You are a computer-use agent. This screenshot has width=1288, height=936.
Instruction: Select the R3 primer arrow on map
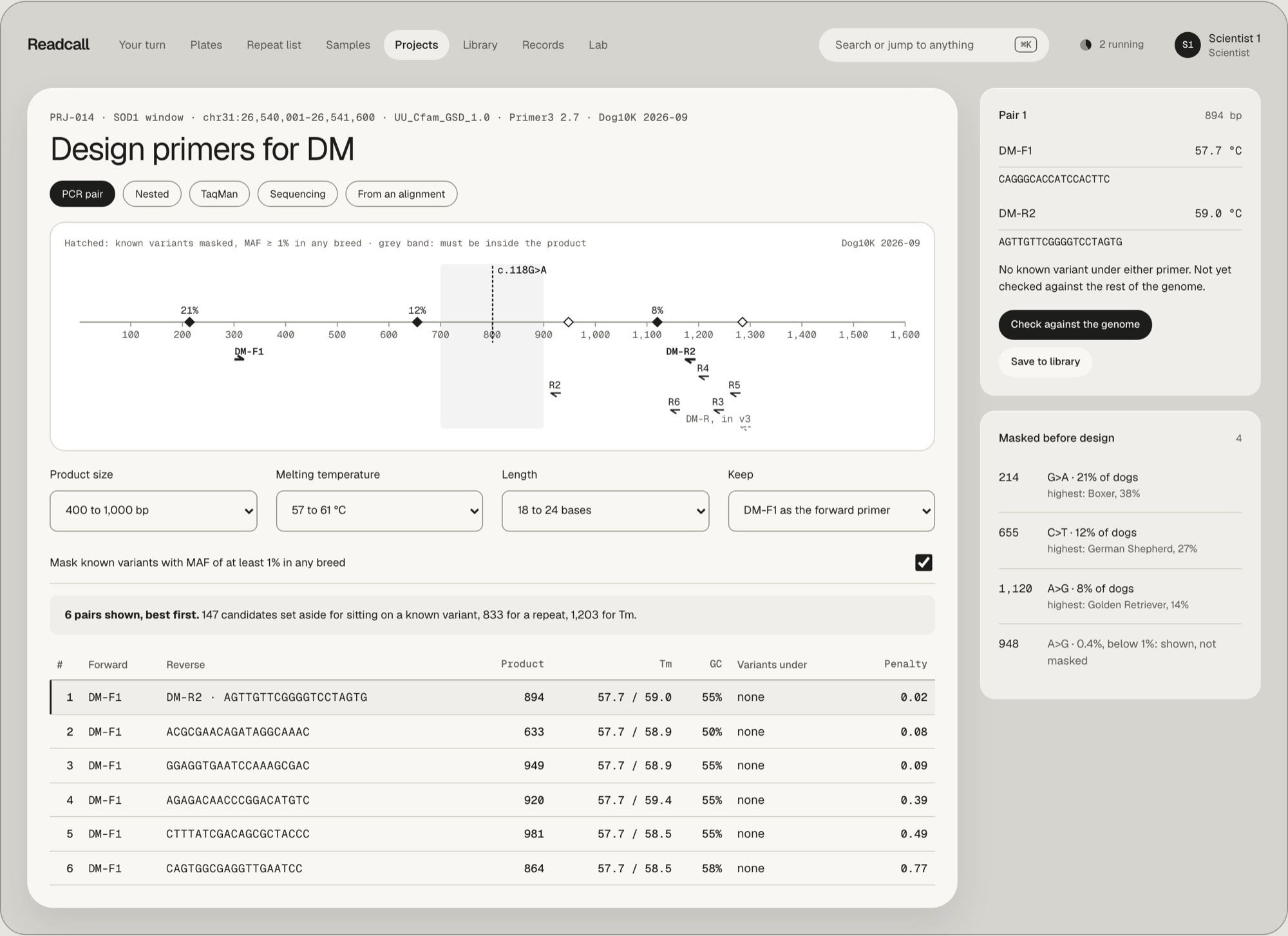point(718,411)
